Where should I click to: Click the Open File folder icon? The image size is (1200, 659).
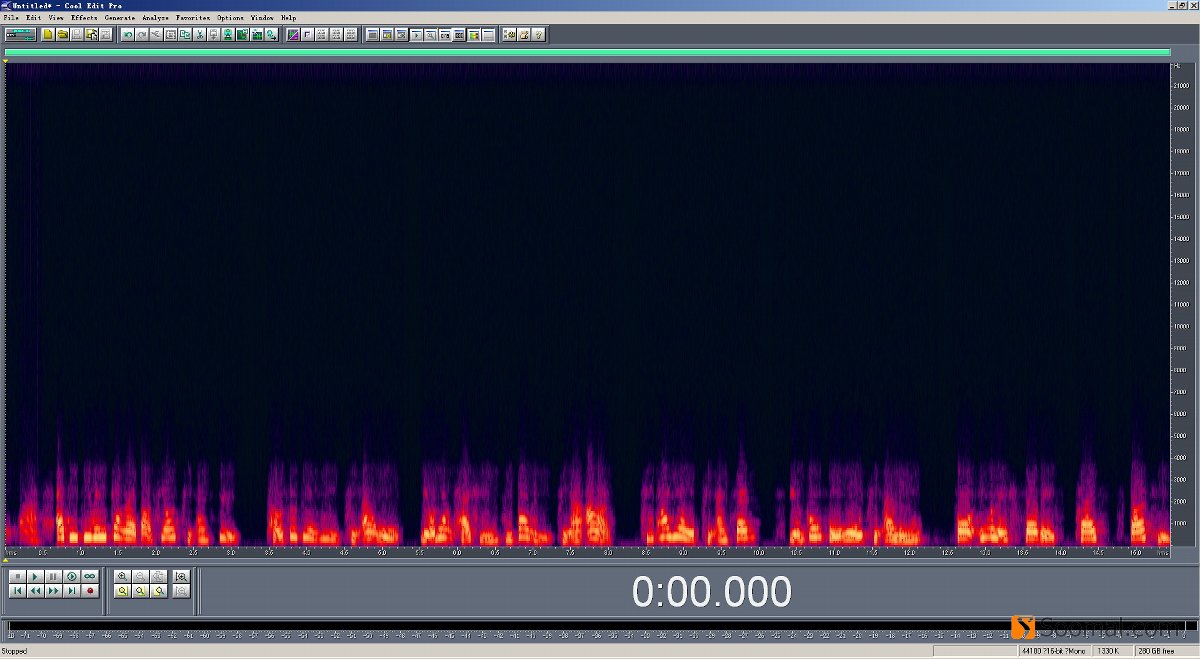point(62,35)
